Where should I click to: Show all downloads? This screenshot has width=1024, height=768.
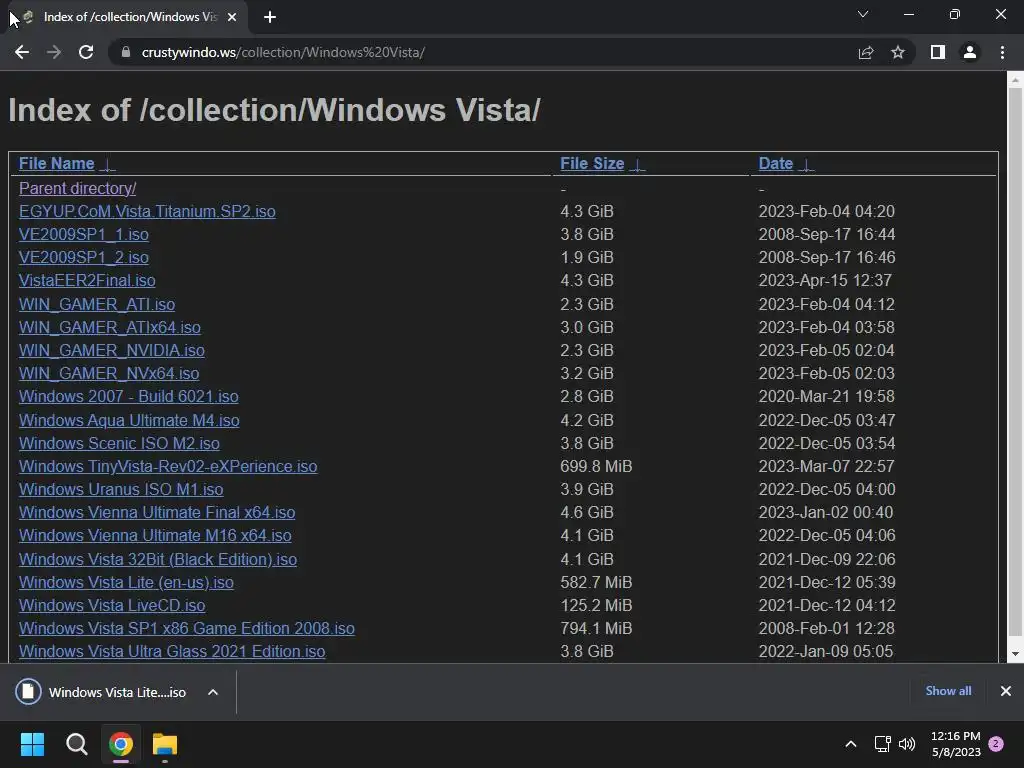[x=948, y=691]
